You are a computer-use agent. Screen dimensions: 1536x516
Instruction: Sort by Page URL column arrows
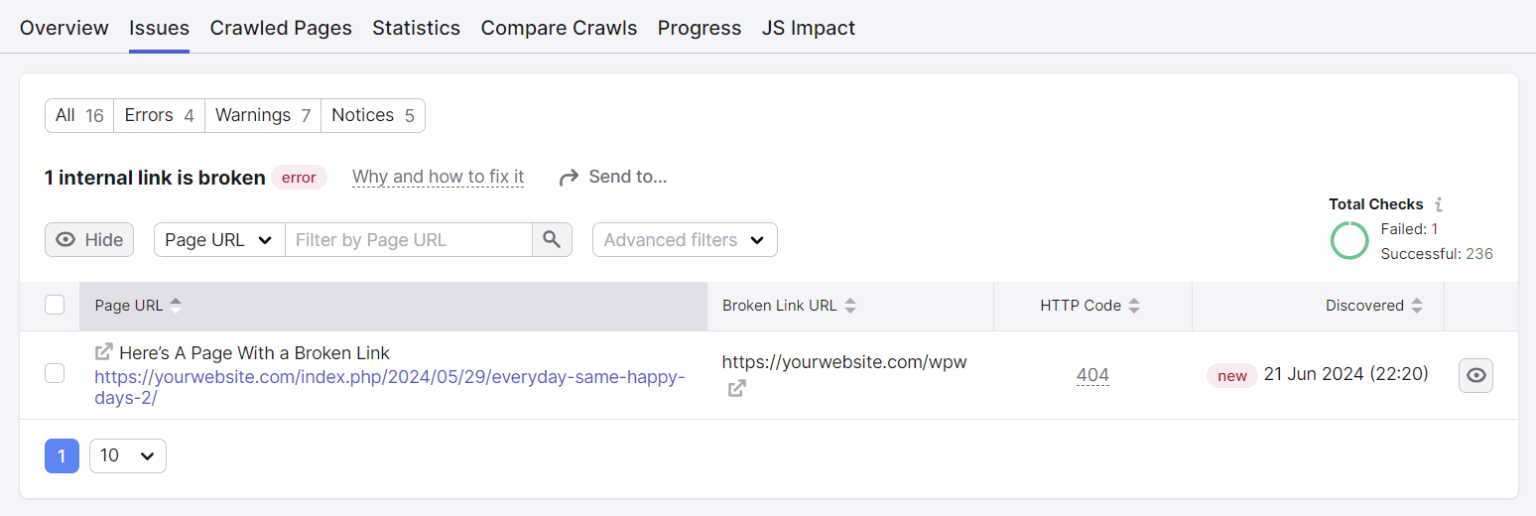click(x=176, y=306)
